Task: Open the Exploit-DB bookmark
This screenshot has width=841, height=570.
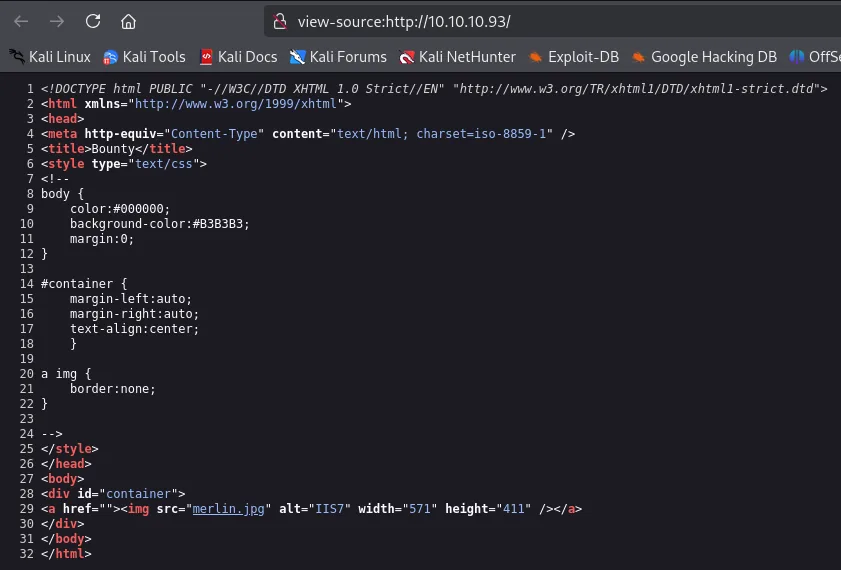Action: pos(573,57)
